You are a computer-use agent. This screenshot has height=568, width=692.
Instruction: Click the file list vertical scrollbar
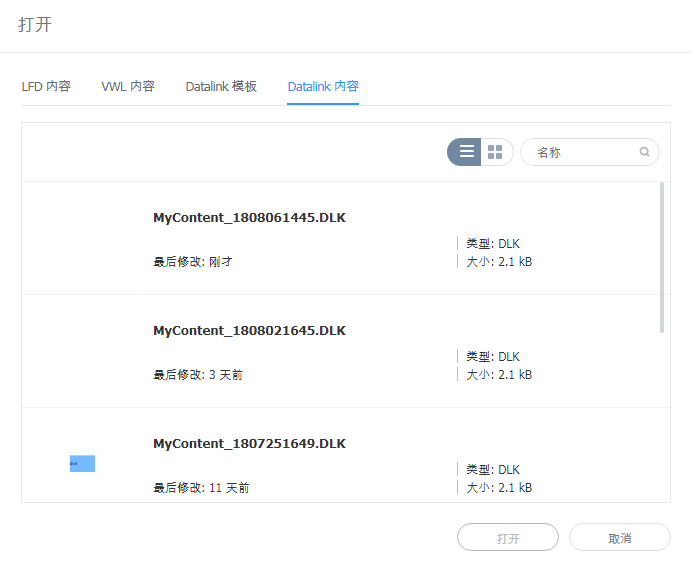point(661,256)
